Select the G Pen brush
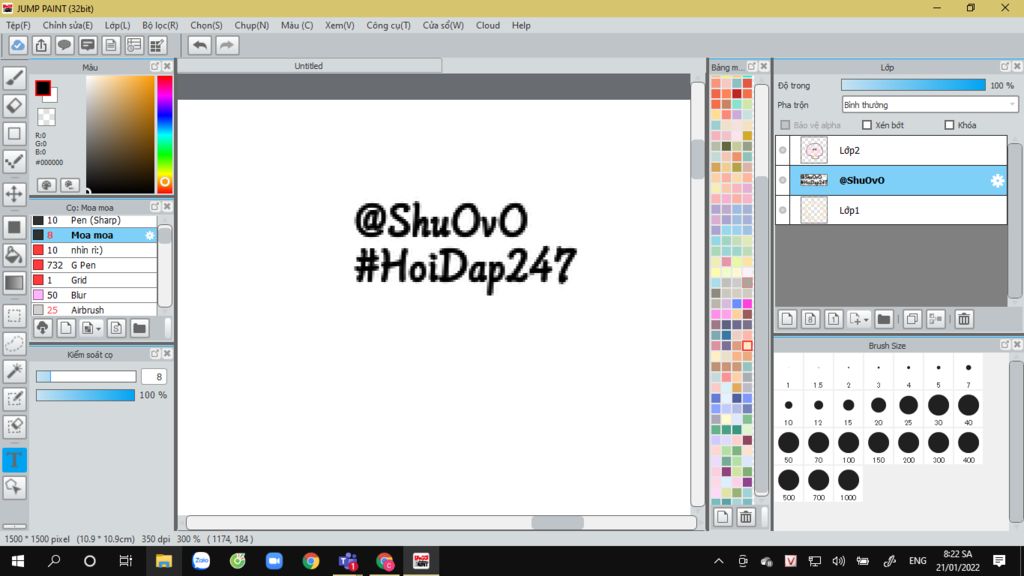This screenshot has width=1024, height=576. tap(95, 265)
